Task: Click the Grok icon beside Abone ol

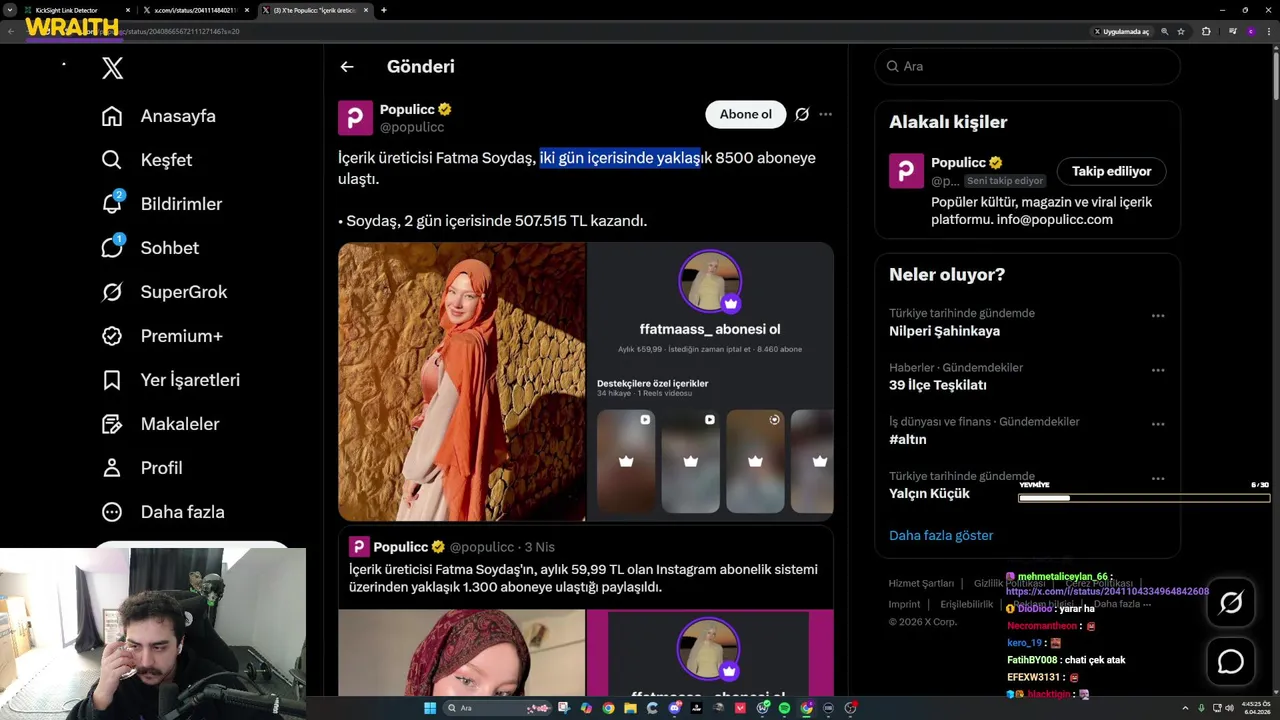Action: coord(802,114)
